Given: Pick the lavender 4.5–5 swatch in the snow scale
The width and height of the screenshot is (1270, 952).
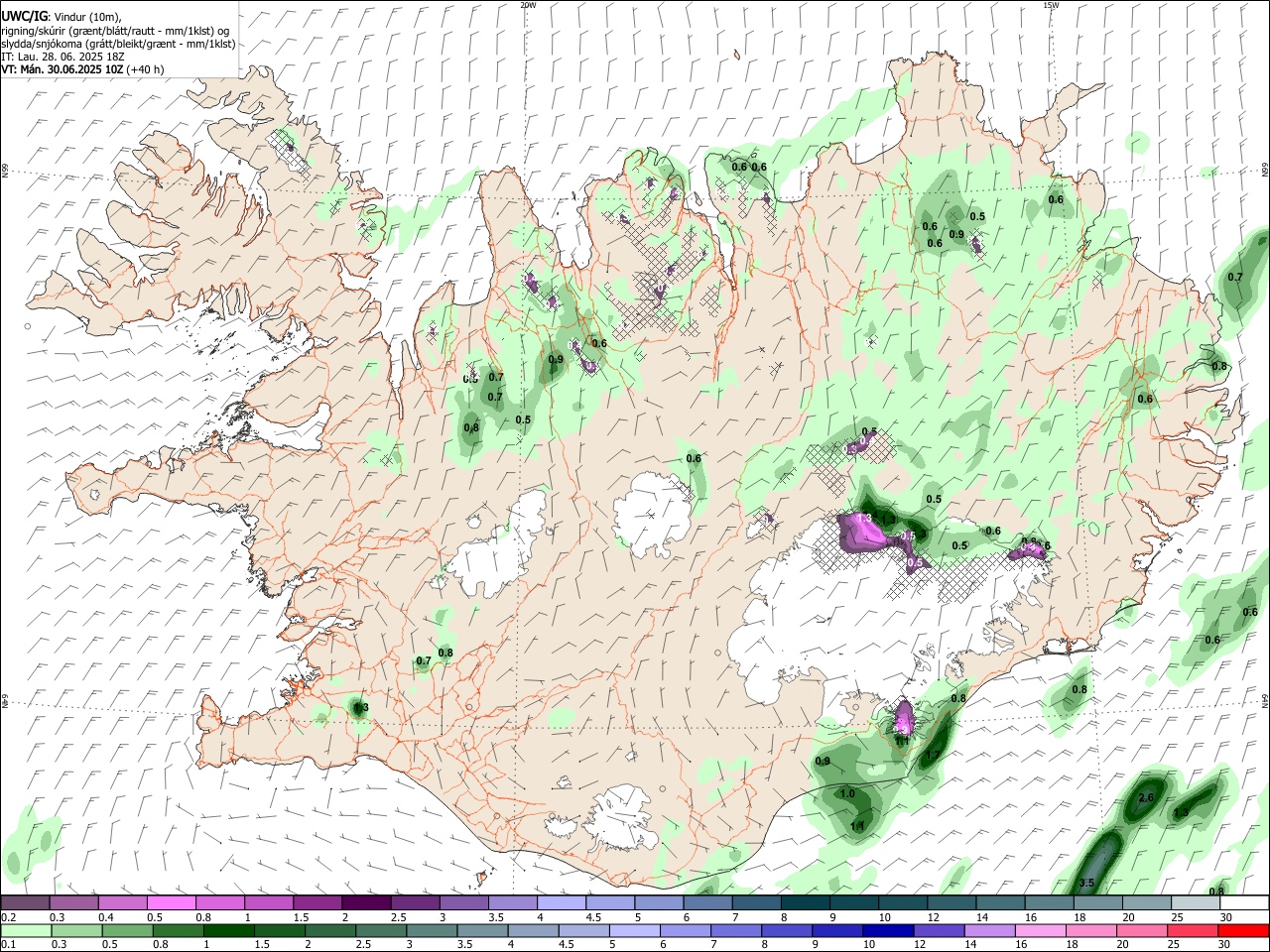Looking at the screenshot, I should 610,902.
